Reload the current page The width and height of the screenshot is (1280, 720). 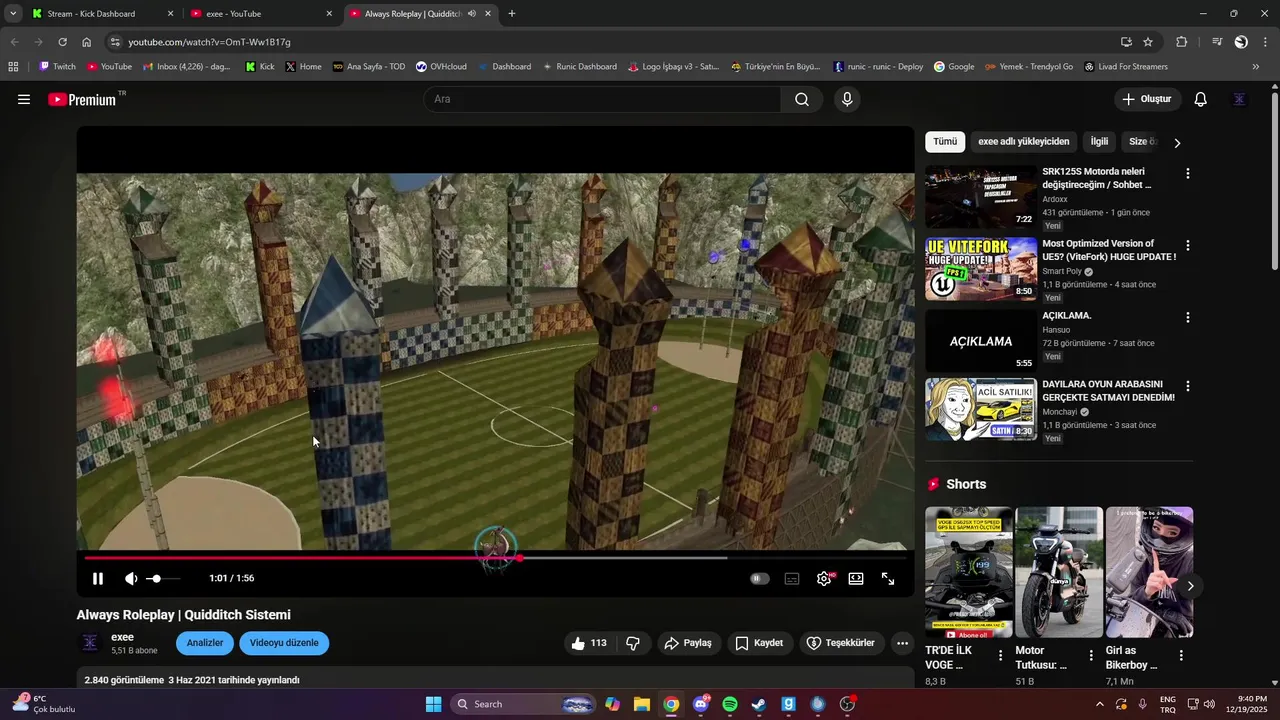pos(62,42)
